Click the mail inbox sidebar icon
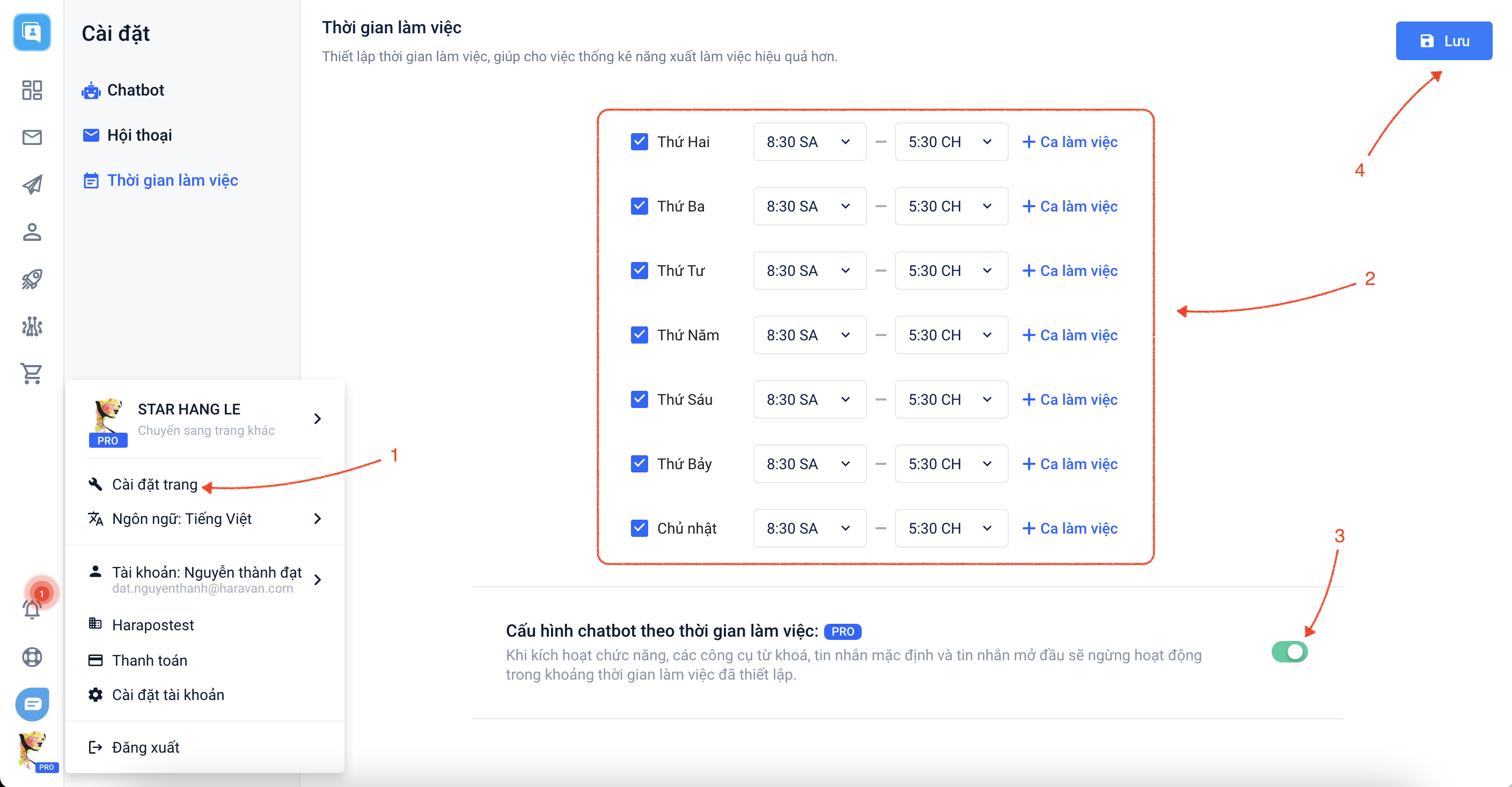This screenshot has height=787, width=1512. pos(32,137)
